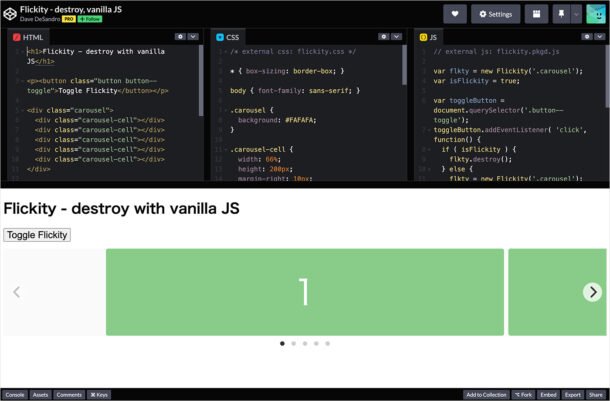The width and height of the screenshot is (610, 401).
Task: Open JS editor settings gear
Action: 587,37
